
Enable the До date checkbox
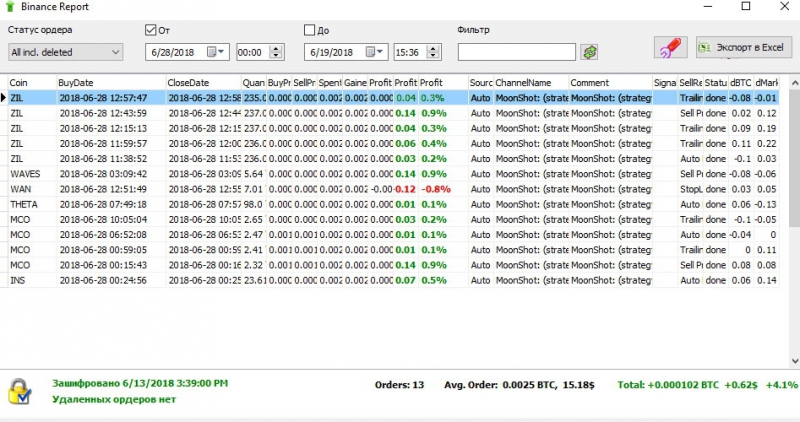click(x=309, y=30)
